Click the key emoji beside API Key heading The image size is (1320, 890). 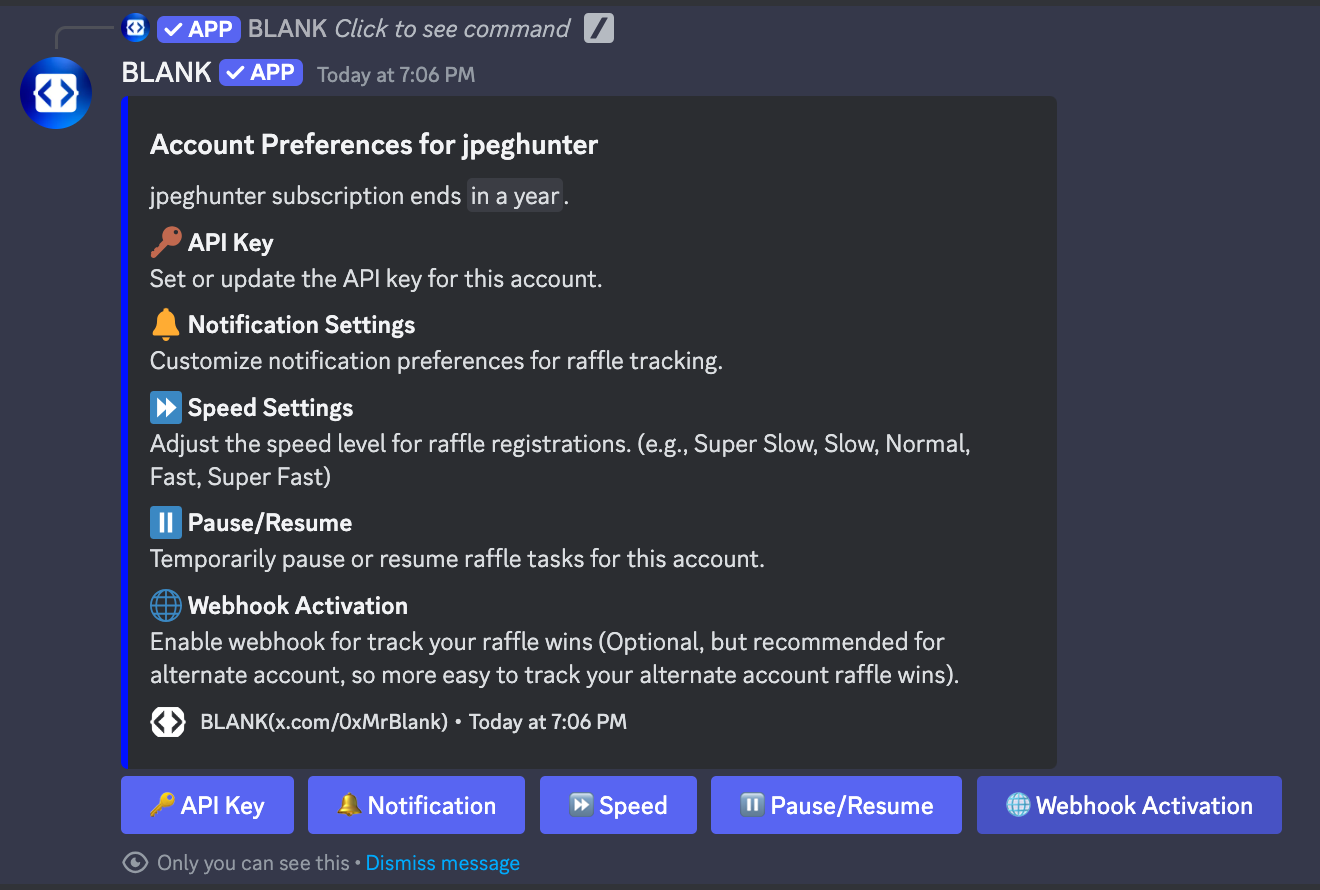click(x=166, y=242)
